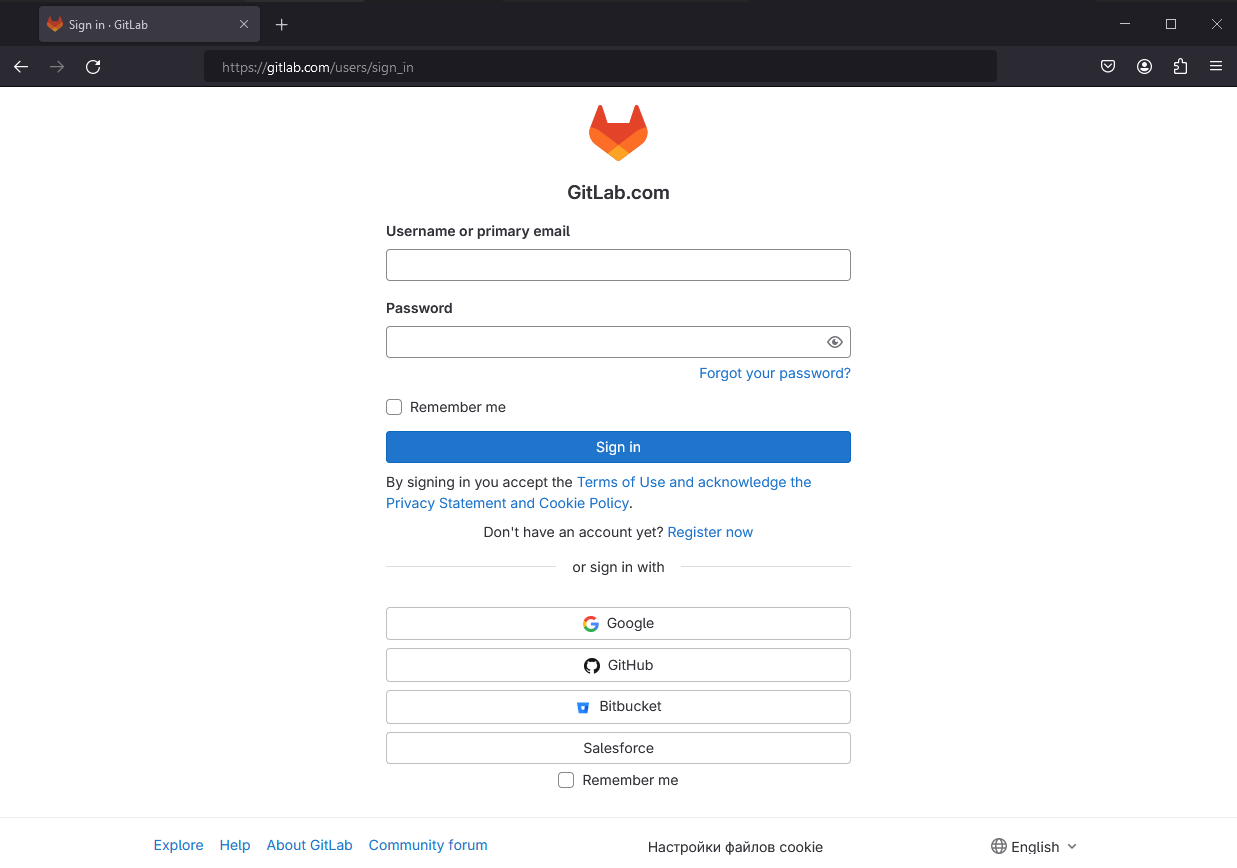Check Remember me above Sign in button

pyautogui.click(x=394, y=407)
